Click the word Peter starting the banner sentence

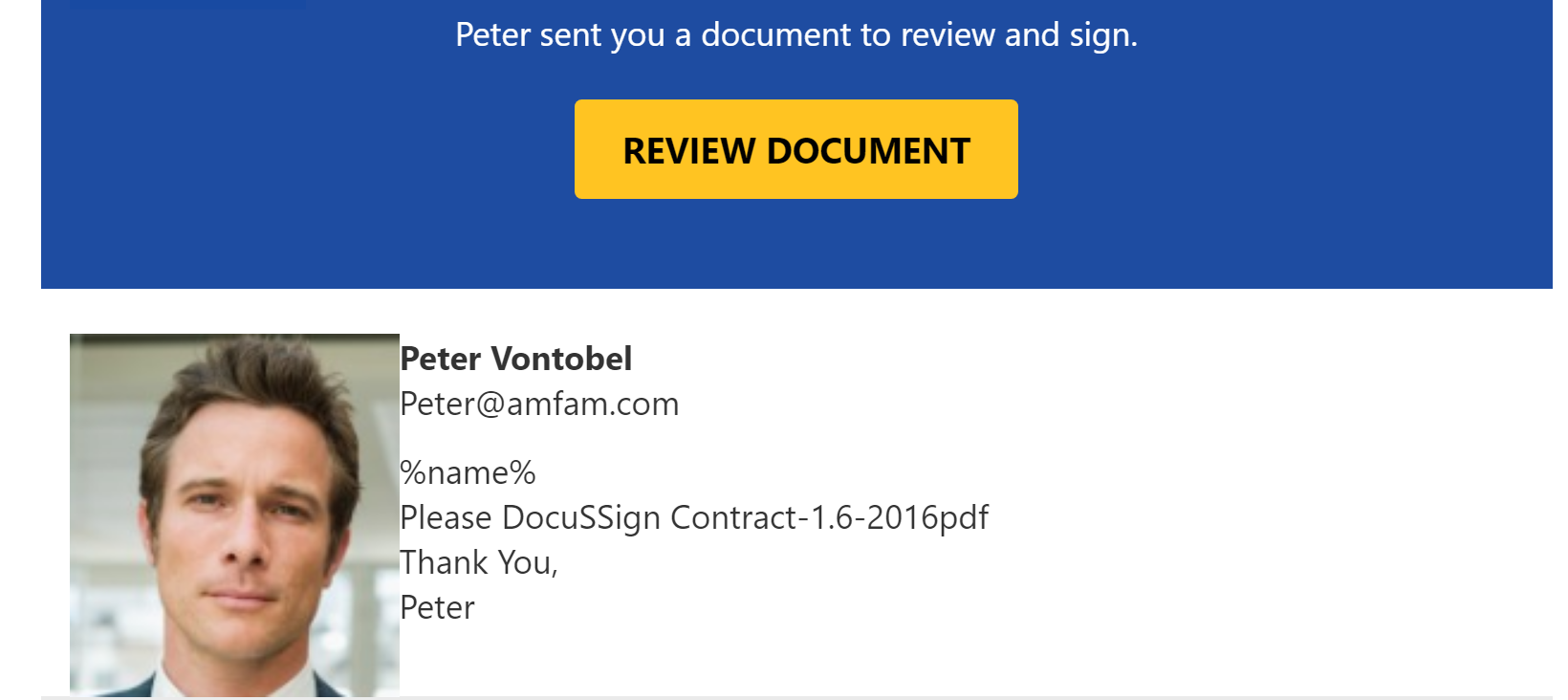[x=492, y=35]
